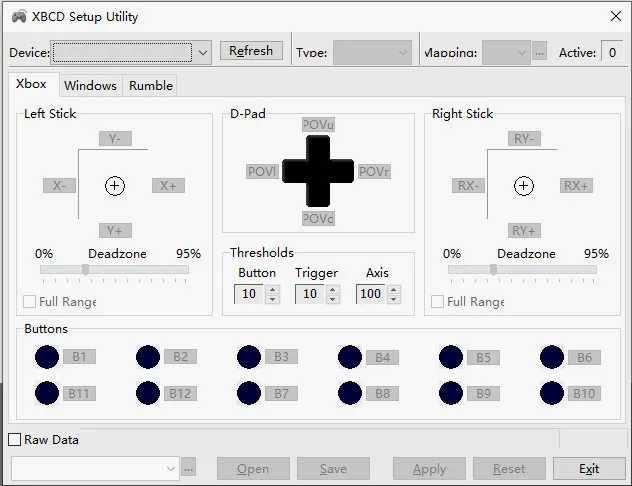This screenshot has height=486, width=632.
Task: Click the POVd label below D-Pad
Action: coord(318,218)
